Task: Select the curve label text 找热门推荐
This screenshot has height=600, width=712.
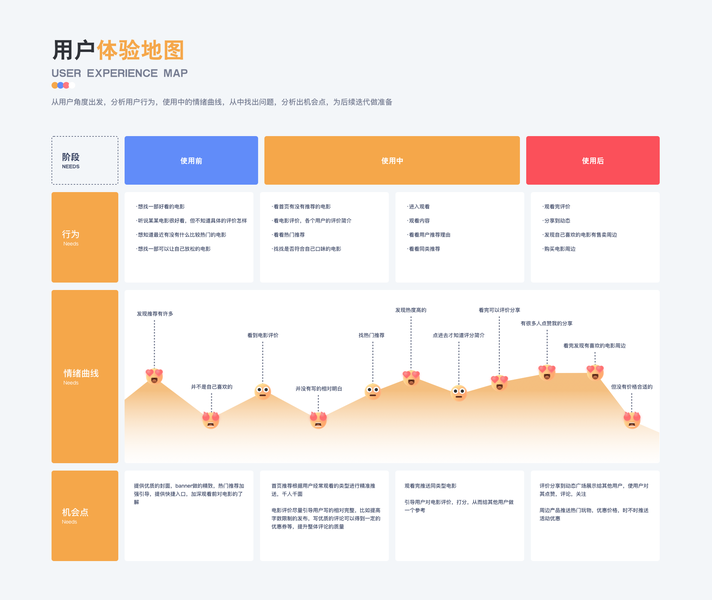Action: coord(371,335)
